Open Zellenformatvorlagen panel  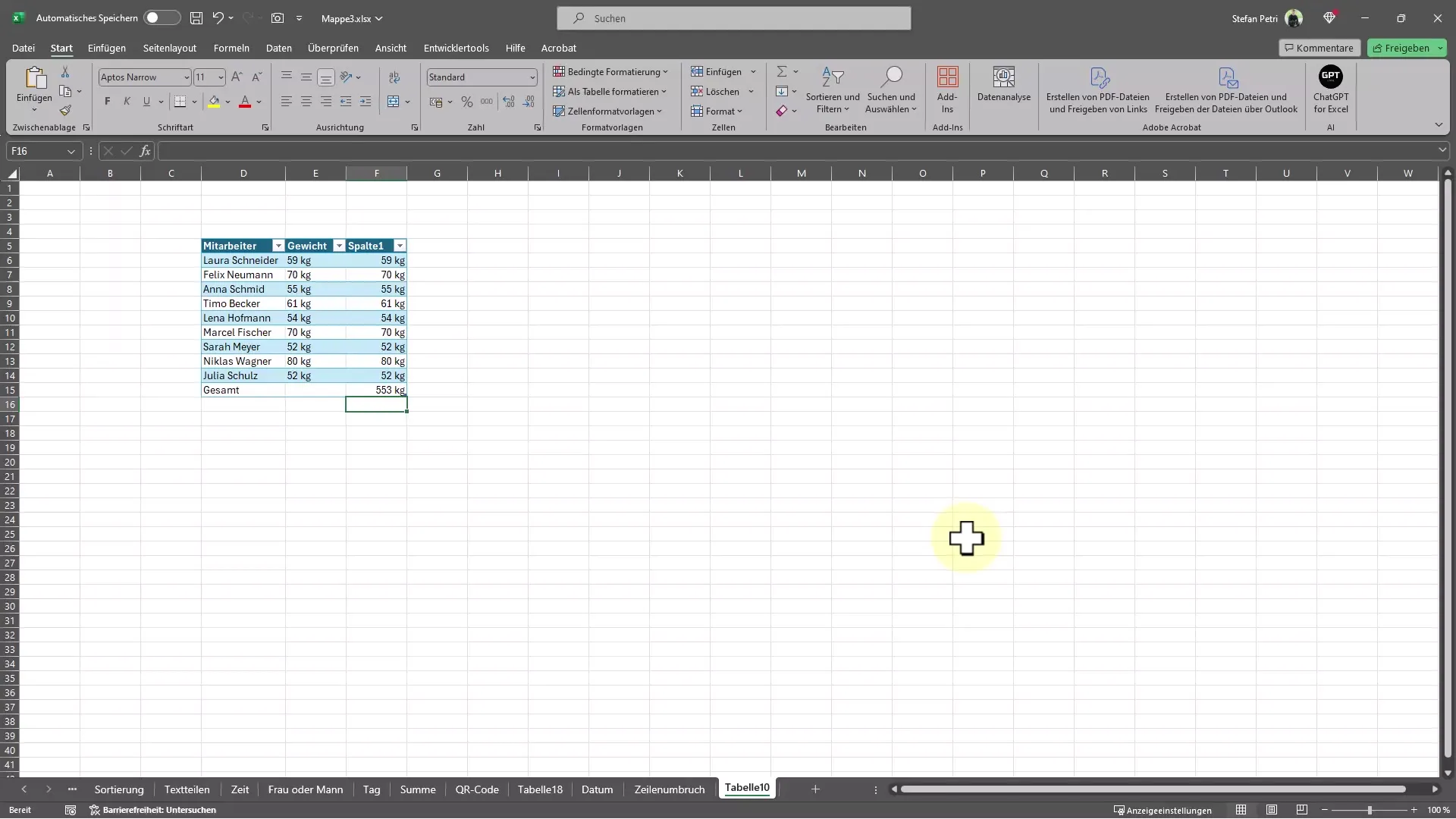pos(611,110)
